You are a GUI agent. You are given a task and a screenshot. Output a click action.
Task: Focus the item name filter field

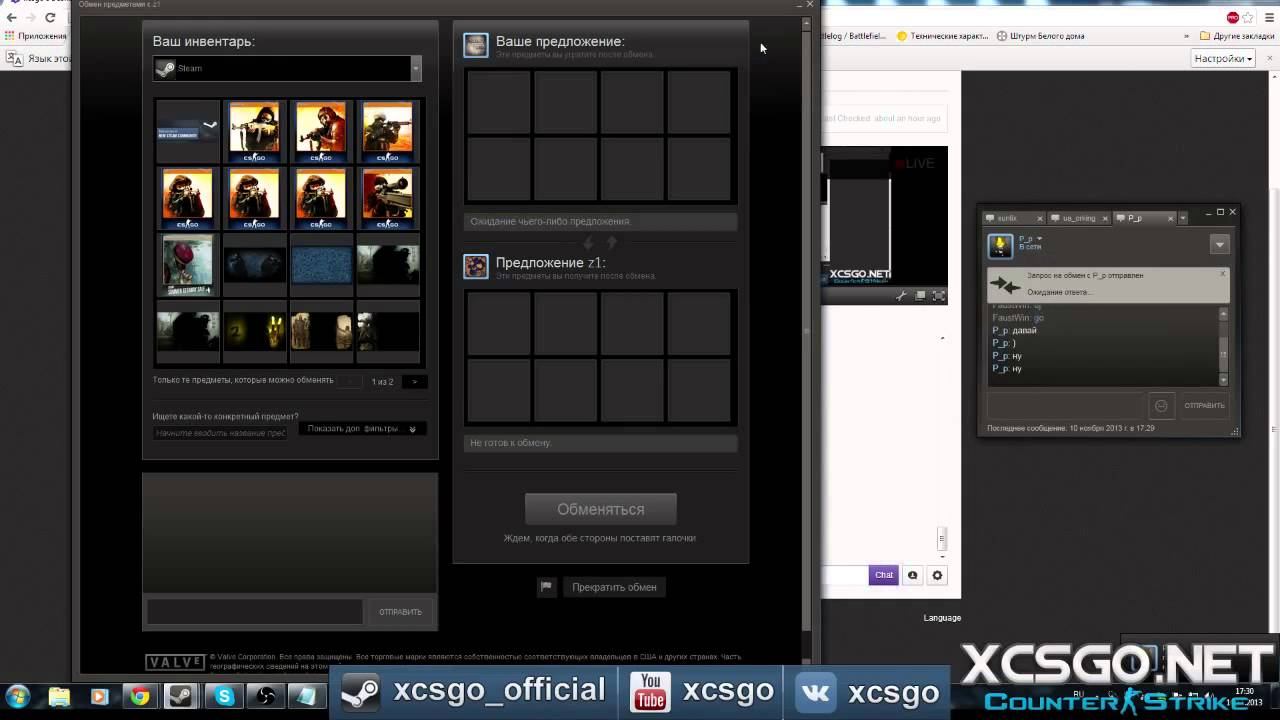221,433
